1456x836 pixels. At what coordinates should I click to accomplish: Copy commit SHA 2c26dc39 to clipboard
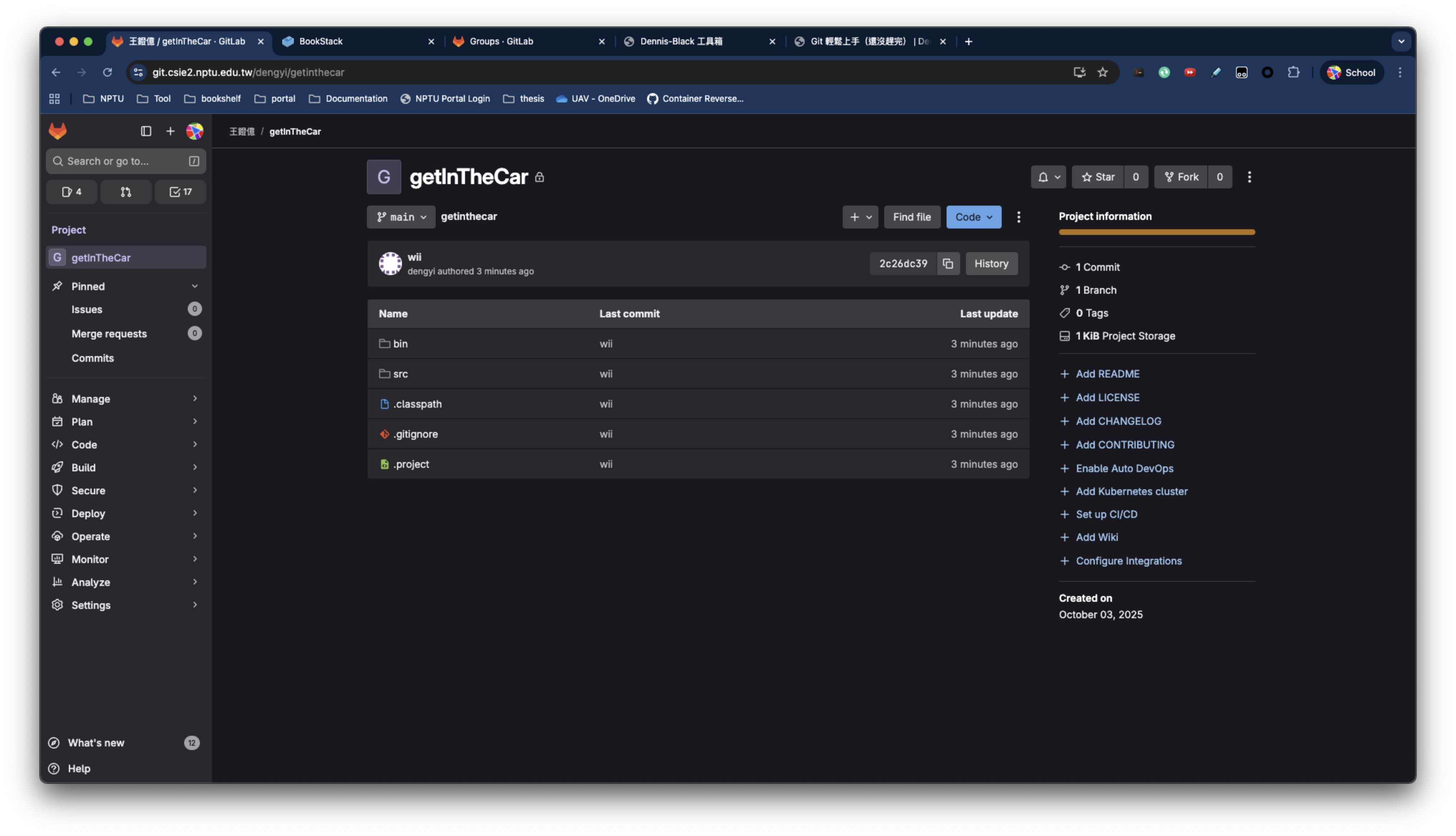948,264
